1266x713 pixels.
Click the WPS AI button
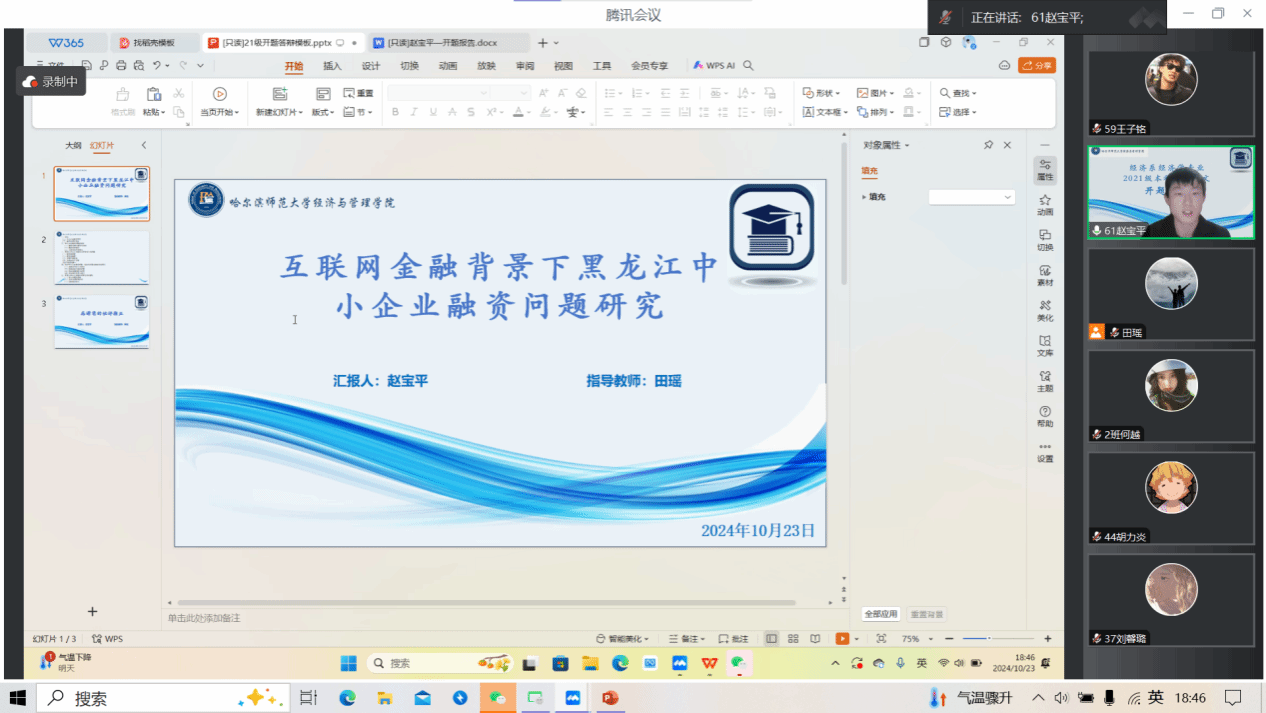click(x=715, y=66)
